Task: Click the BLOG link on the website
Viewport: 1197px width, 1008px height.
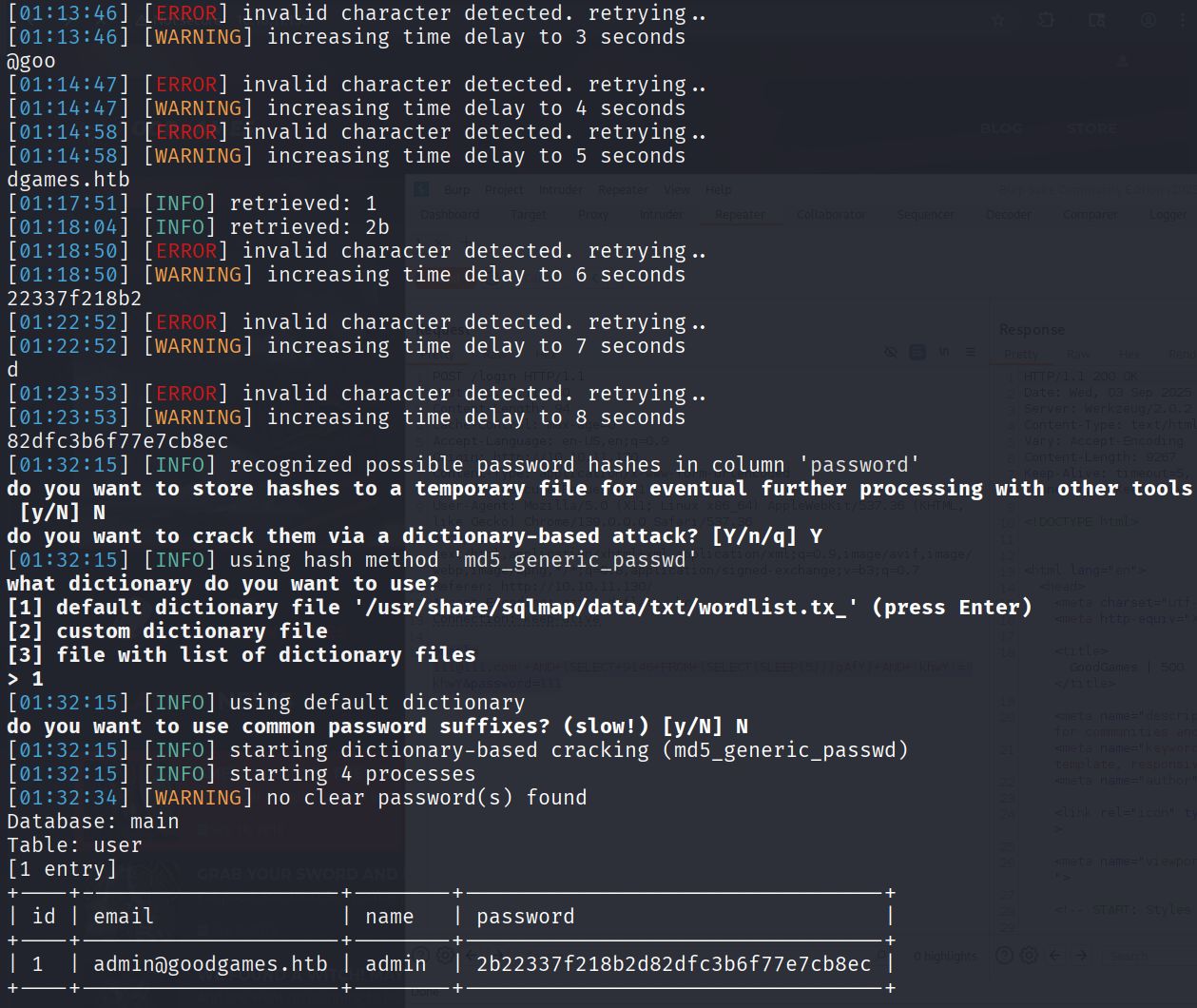Action: (1001, 128)
